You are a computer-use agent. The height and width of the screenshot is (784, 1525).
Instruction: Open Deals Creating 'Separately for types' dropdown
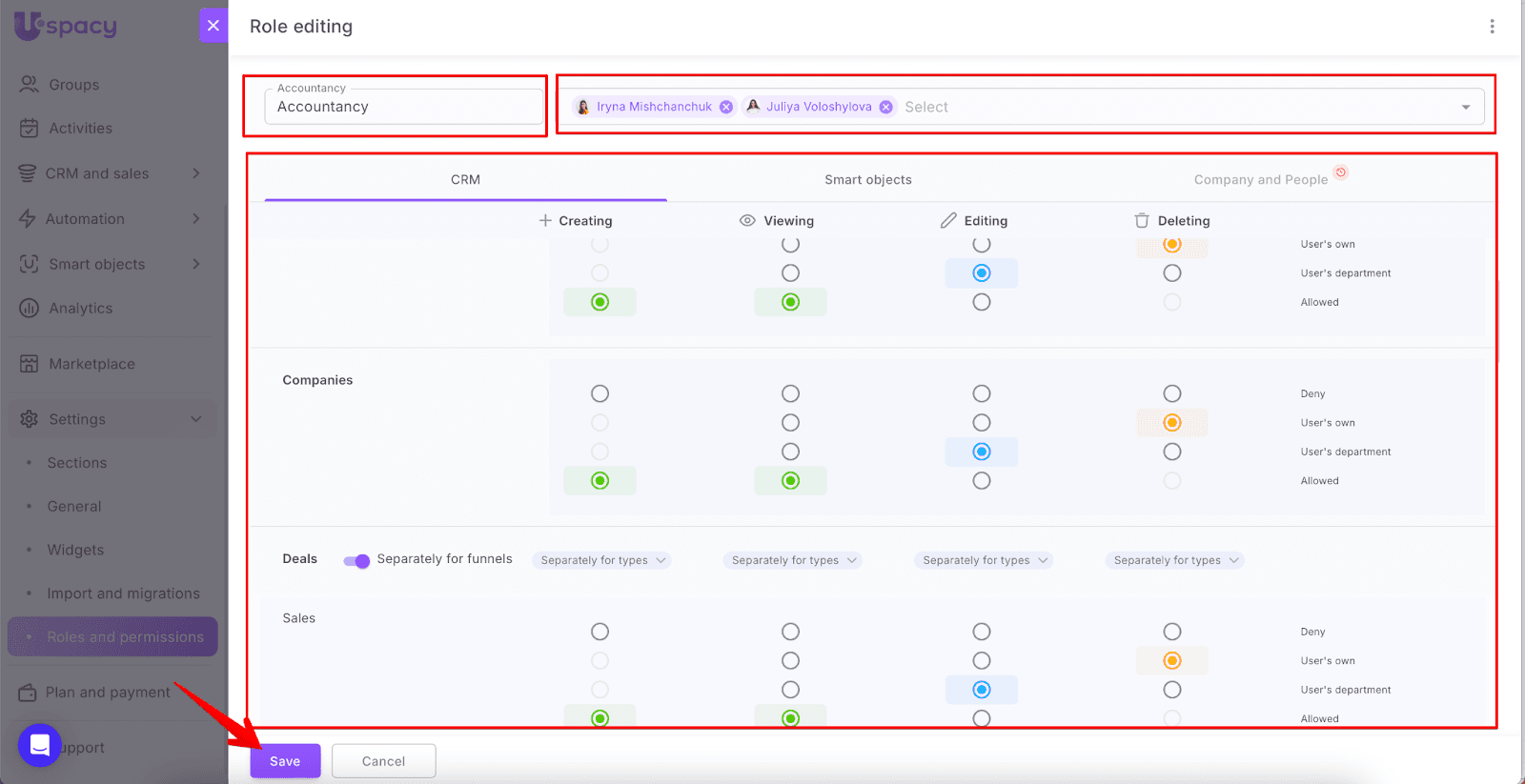click(601, 560)
